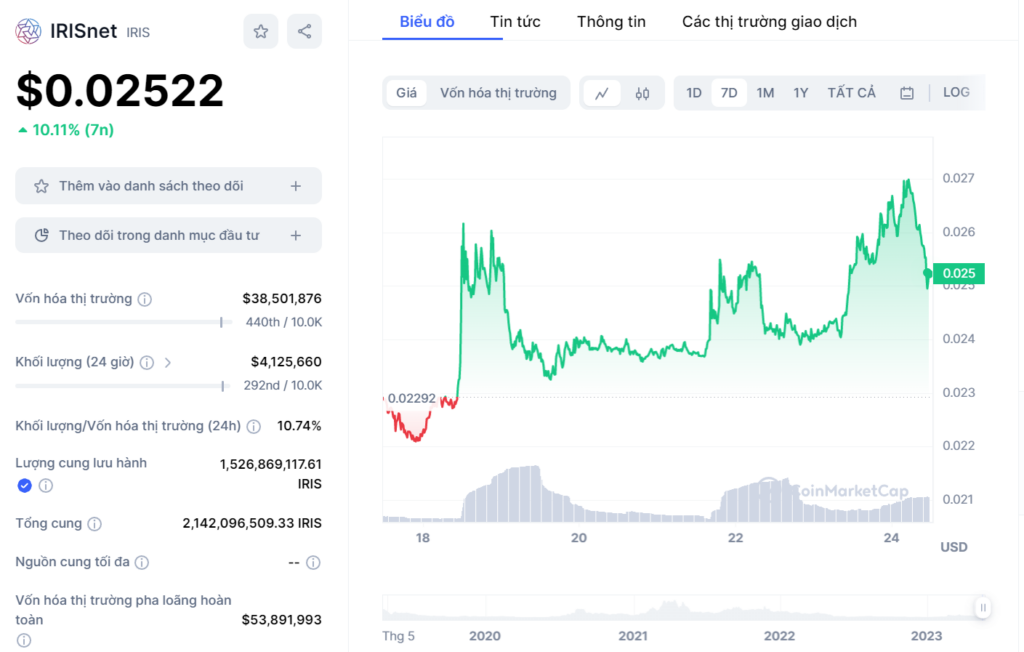Image resolution: width=1024 pixels, height=652 pixels.
Task: Click the timeline range slider pause handle
Action: coord(984,607)
